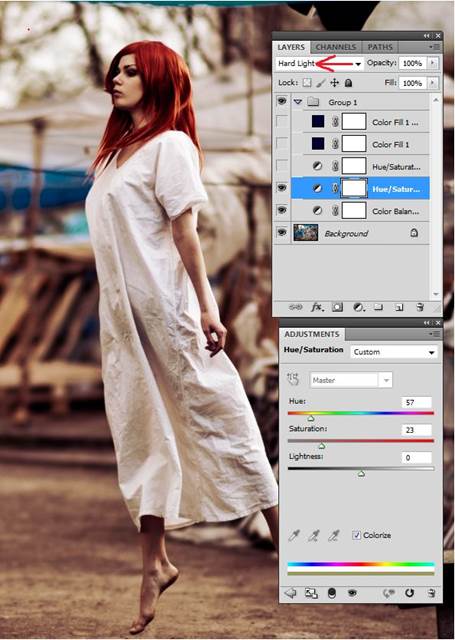The image size is (455, 640).
Task: Click the link layers icon in Layers footer
Action: pyautogui.click(x=295, y=307)
